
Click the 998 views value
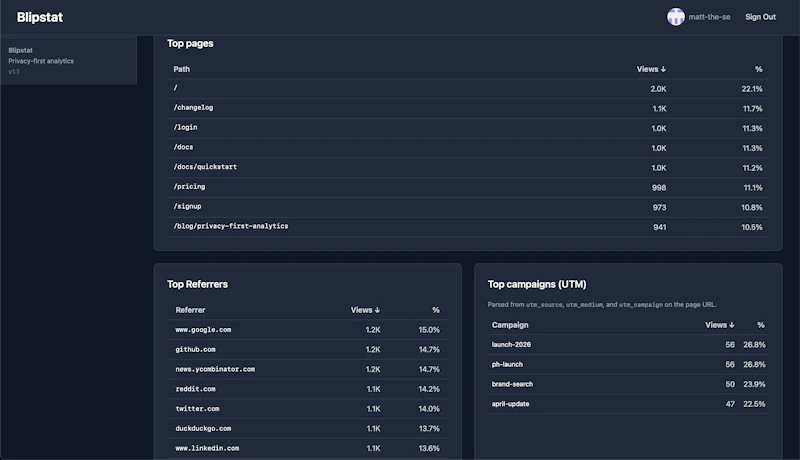click(659, 188)
